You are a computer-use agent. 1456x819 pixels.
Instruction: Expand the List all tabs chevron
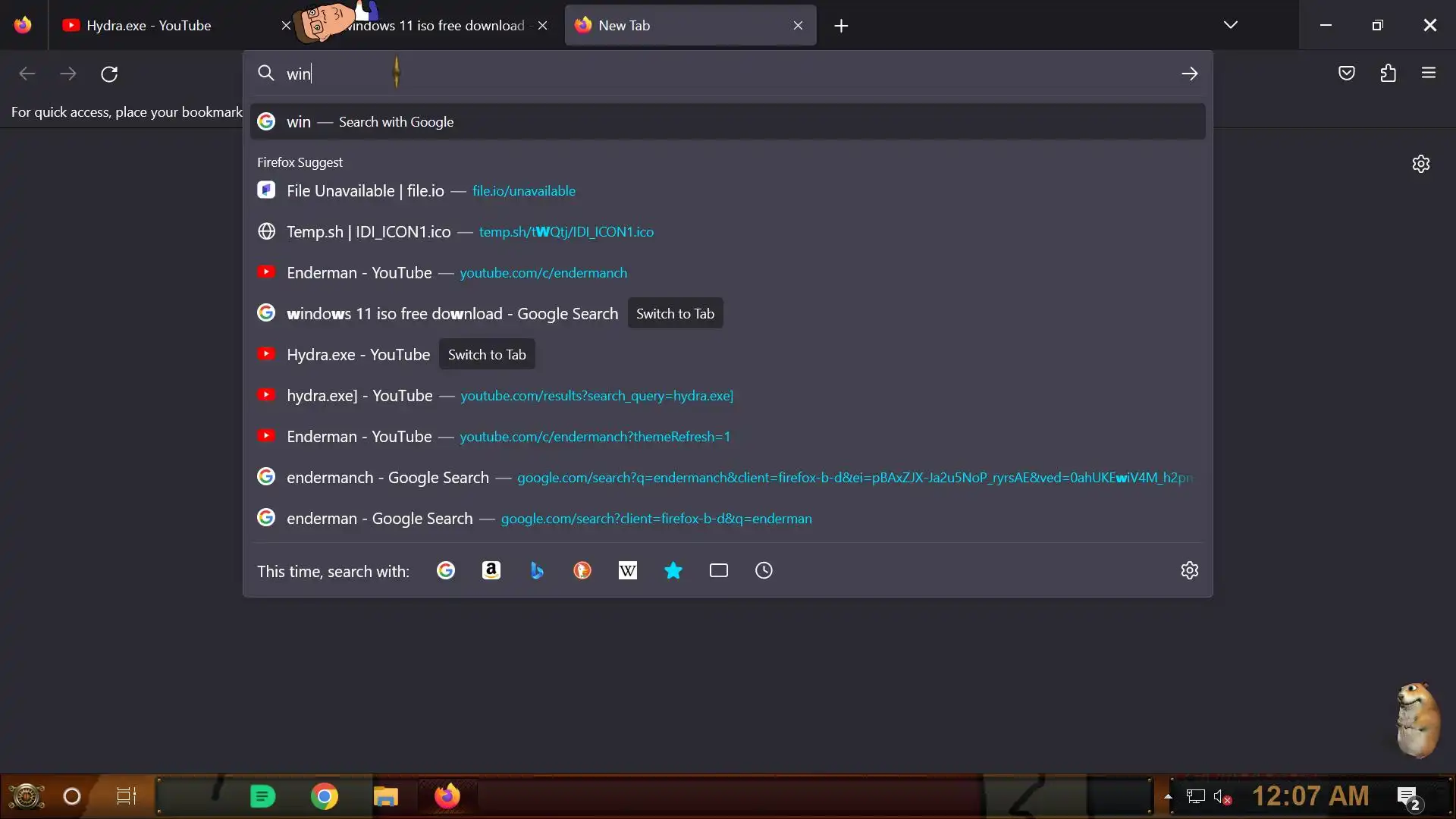[x=1230, y=25]
